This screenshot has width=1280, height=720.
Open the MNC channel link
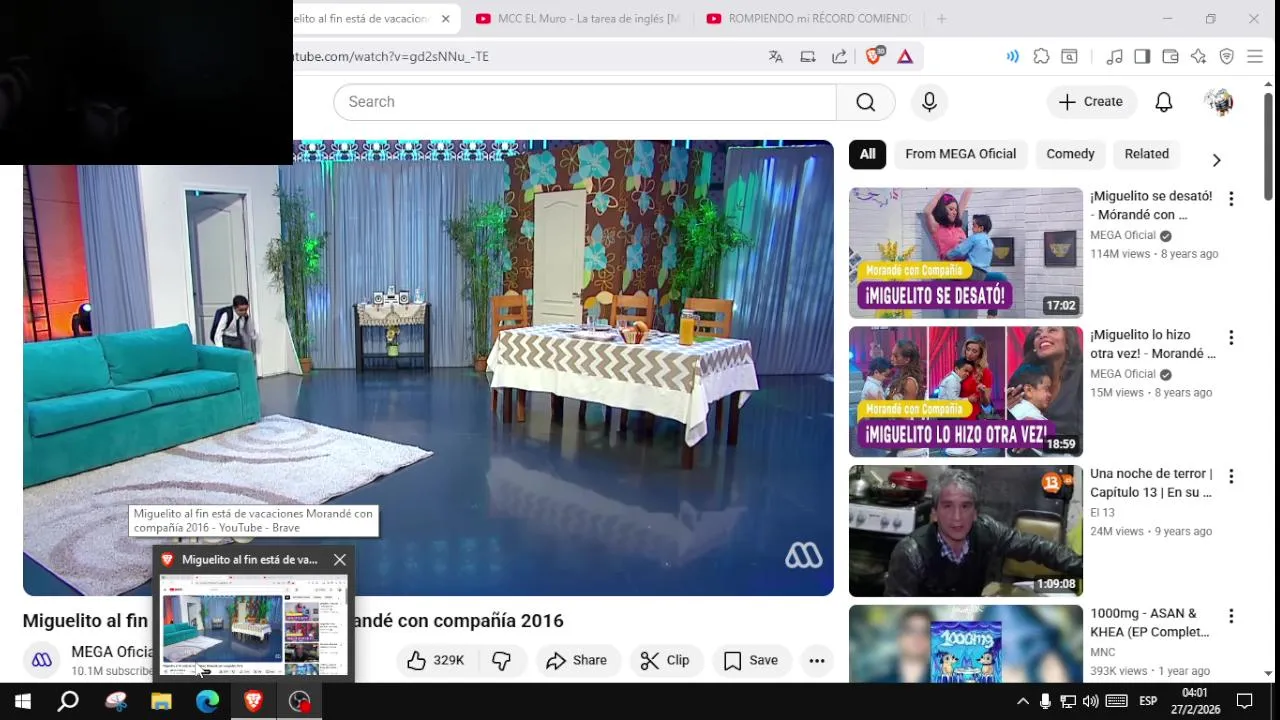[x=1102, y=652]
